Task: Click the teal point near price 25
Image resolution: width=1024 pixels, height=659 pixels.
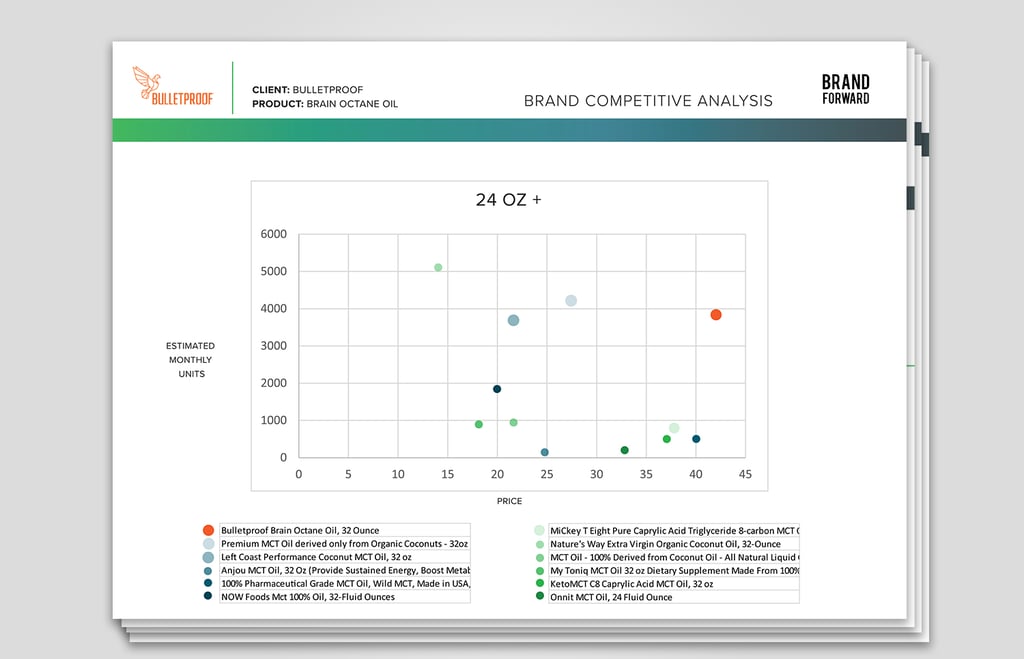Action: 545,452
